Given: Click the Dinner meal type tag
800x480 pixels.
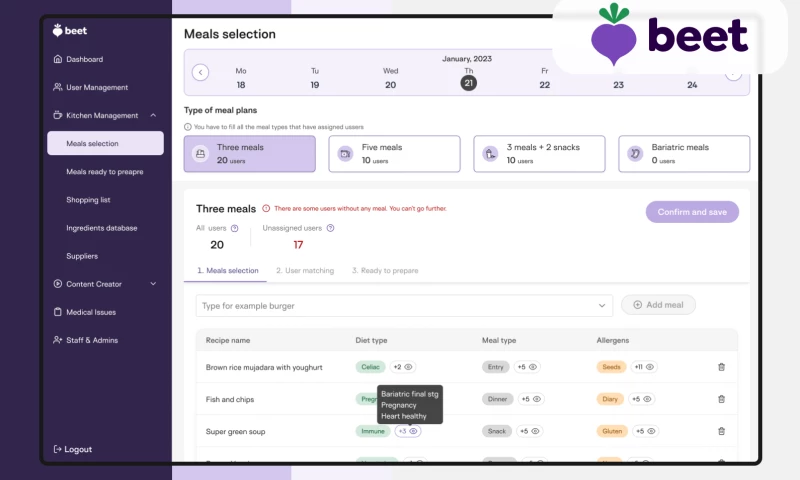Looking at the screenshot, I should 497,399.
